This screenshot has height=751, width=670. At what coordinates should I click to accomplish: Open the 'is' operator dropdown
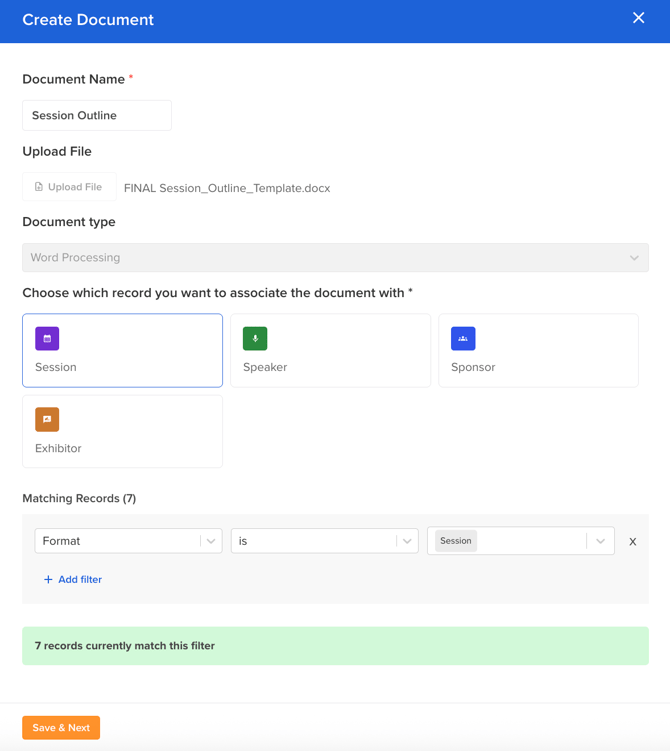point(407,541)
